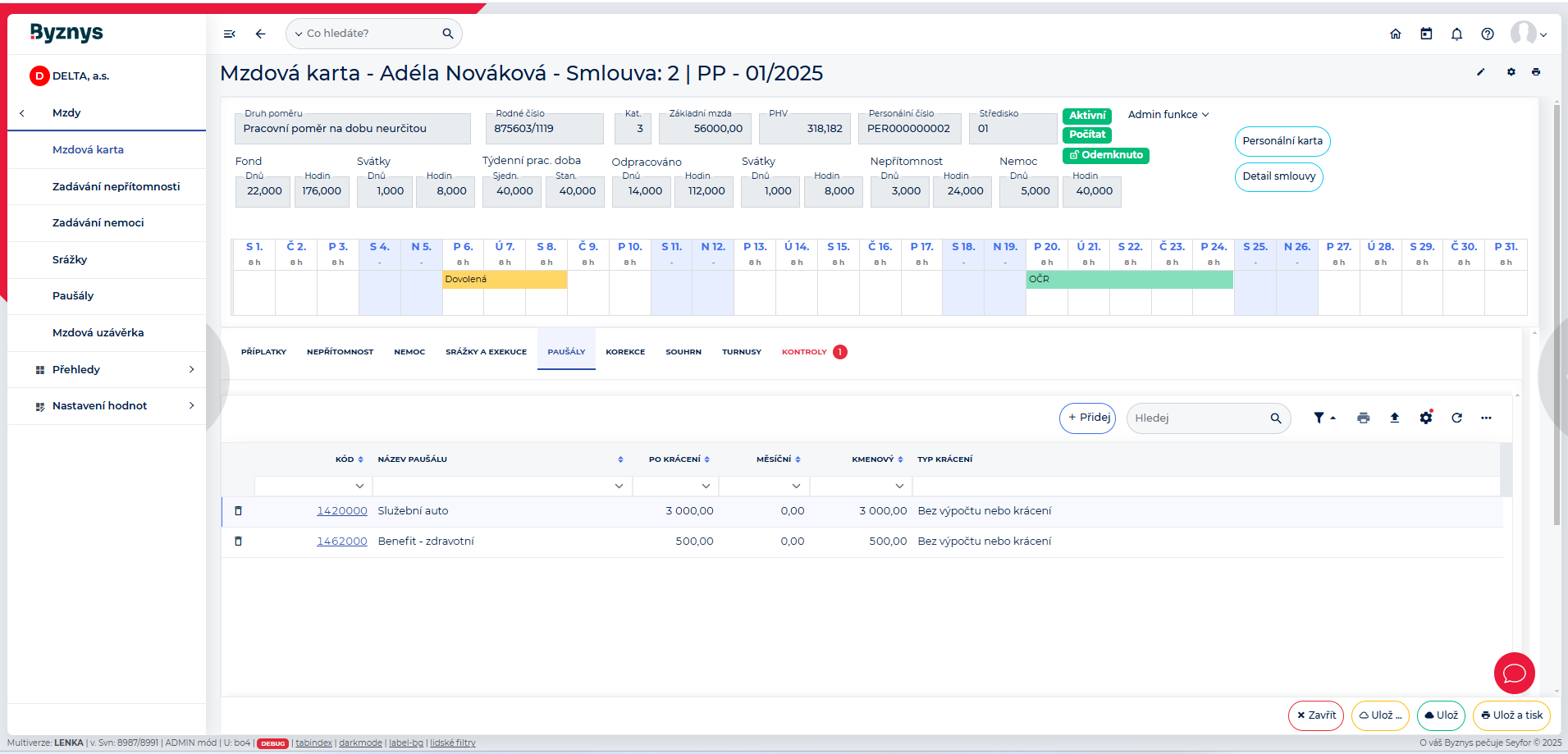This screenshot has width=1568, height=754.
Task: Toggle the Počítat status badge
Action: [1086, 135]
